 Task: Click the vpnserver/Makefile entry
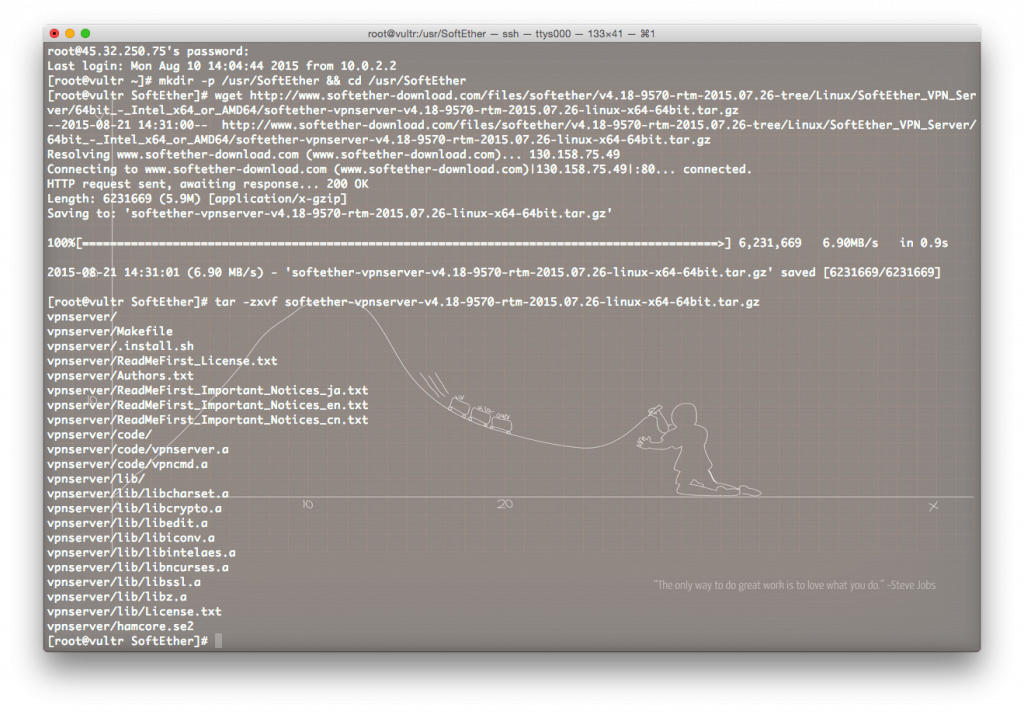pyautogui.click(x=110, y=331)
